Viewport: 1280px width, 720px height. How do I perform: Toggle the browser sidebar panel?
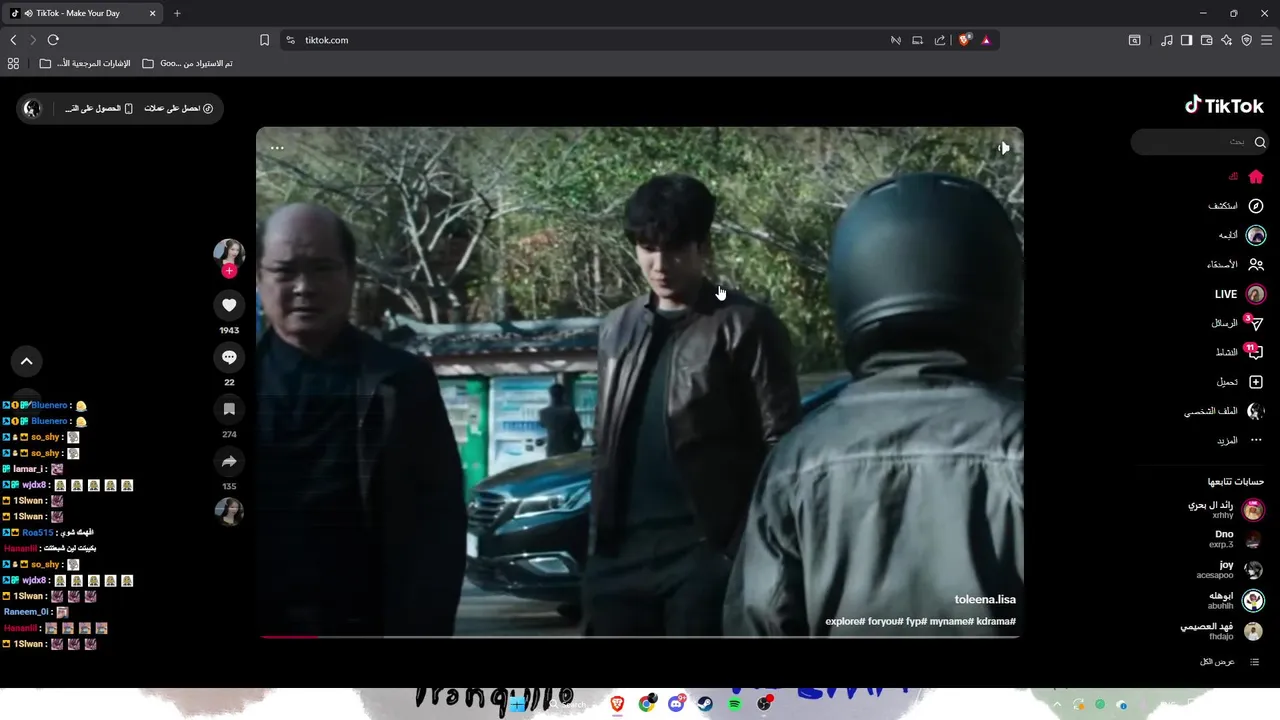click(1186, 40)
